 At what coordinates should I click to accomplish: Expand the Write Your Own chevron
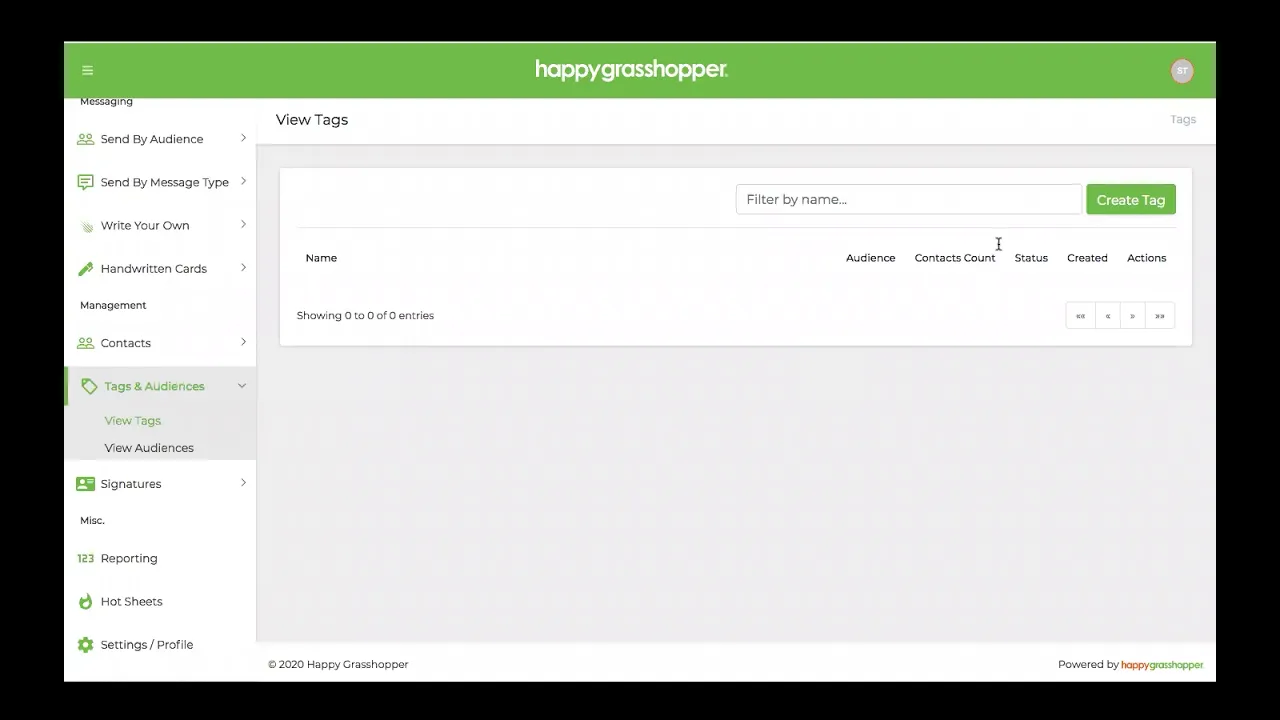click(x=243, y=224)
